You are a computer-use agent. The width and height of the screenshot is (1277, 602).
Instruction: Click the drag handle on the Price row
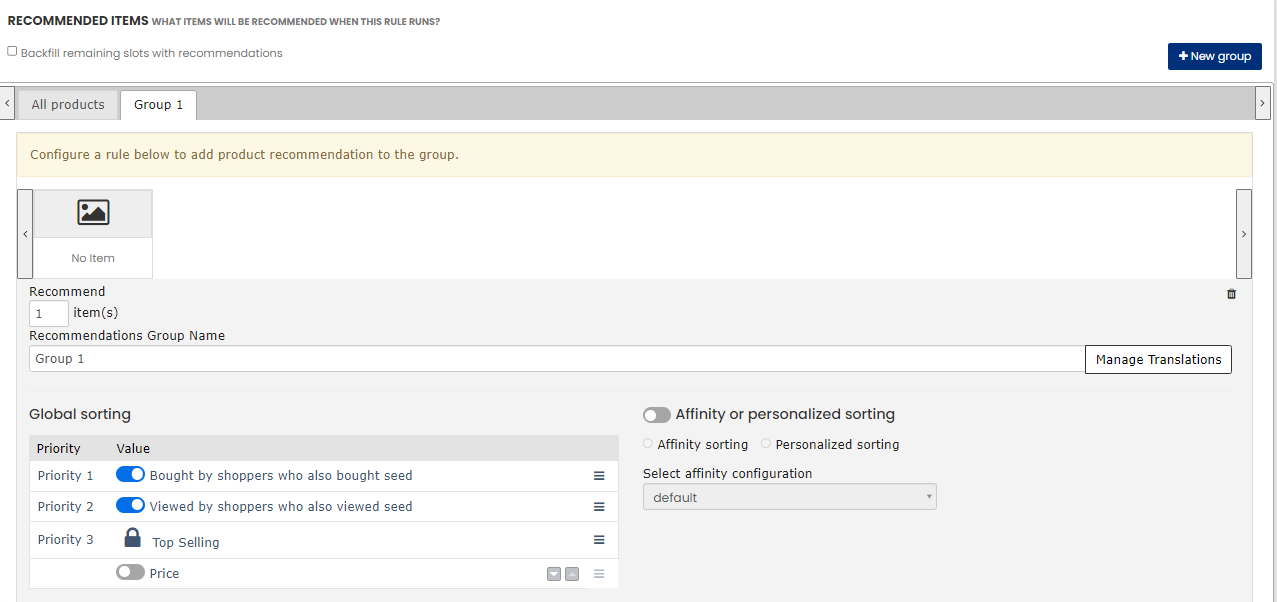pyautogui.click(x=599, y=573)
